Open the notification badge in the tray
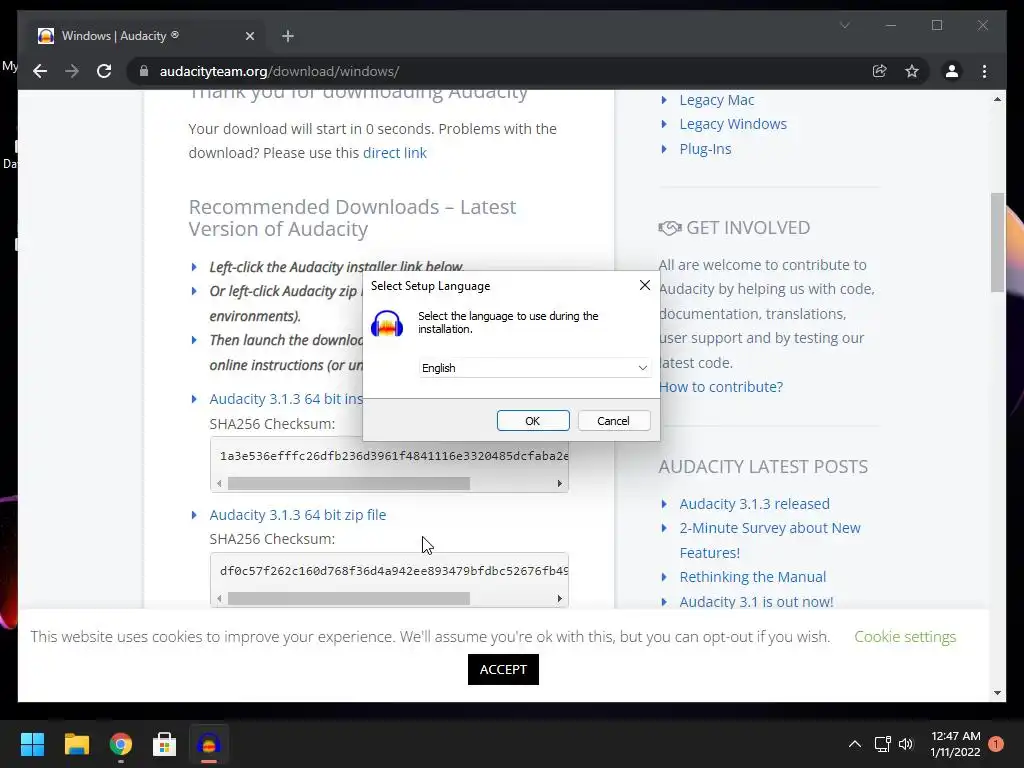This screenshot has width=1024, height=768. coord(996,744)
